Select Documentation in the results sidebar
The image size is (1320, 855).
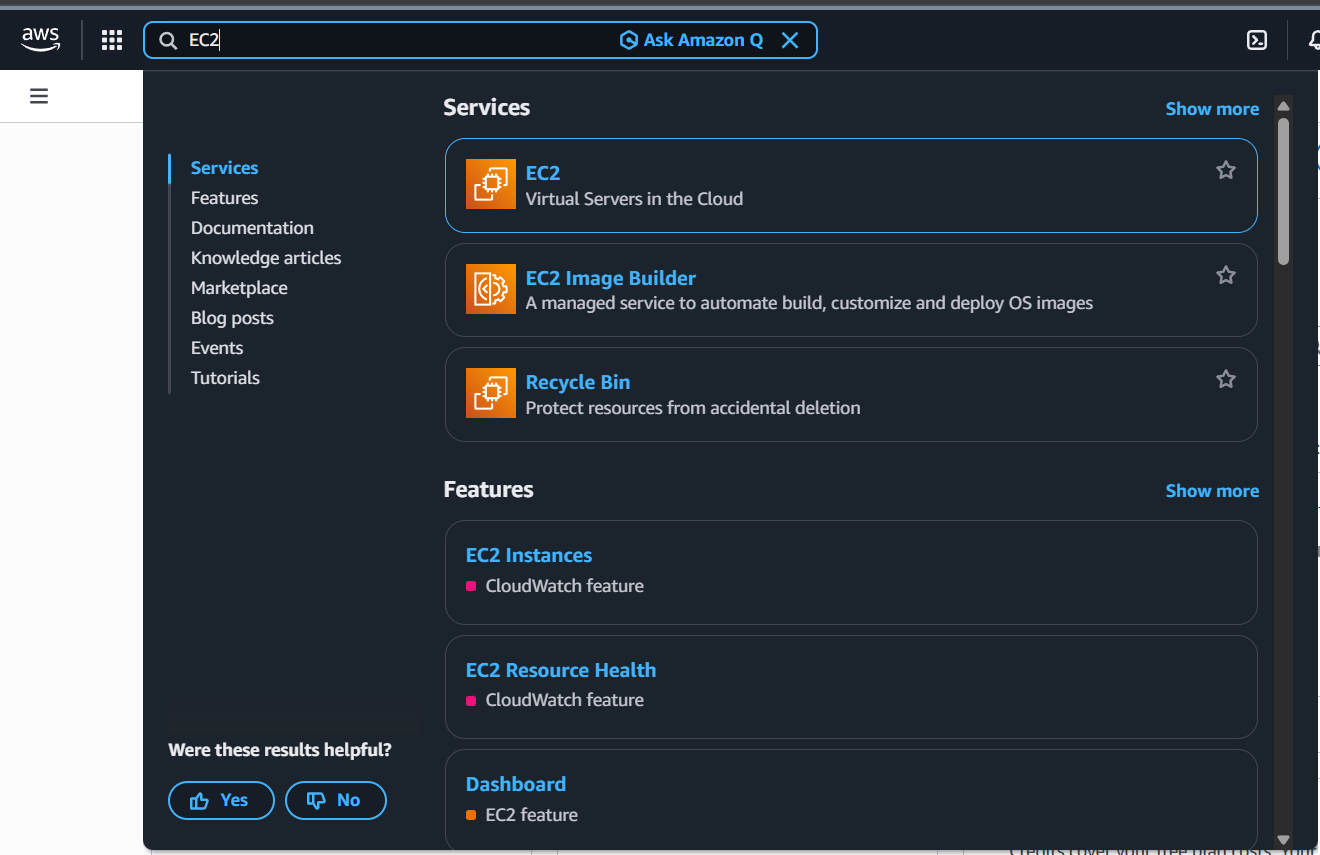[252, 228]
